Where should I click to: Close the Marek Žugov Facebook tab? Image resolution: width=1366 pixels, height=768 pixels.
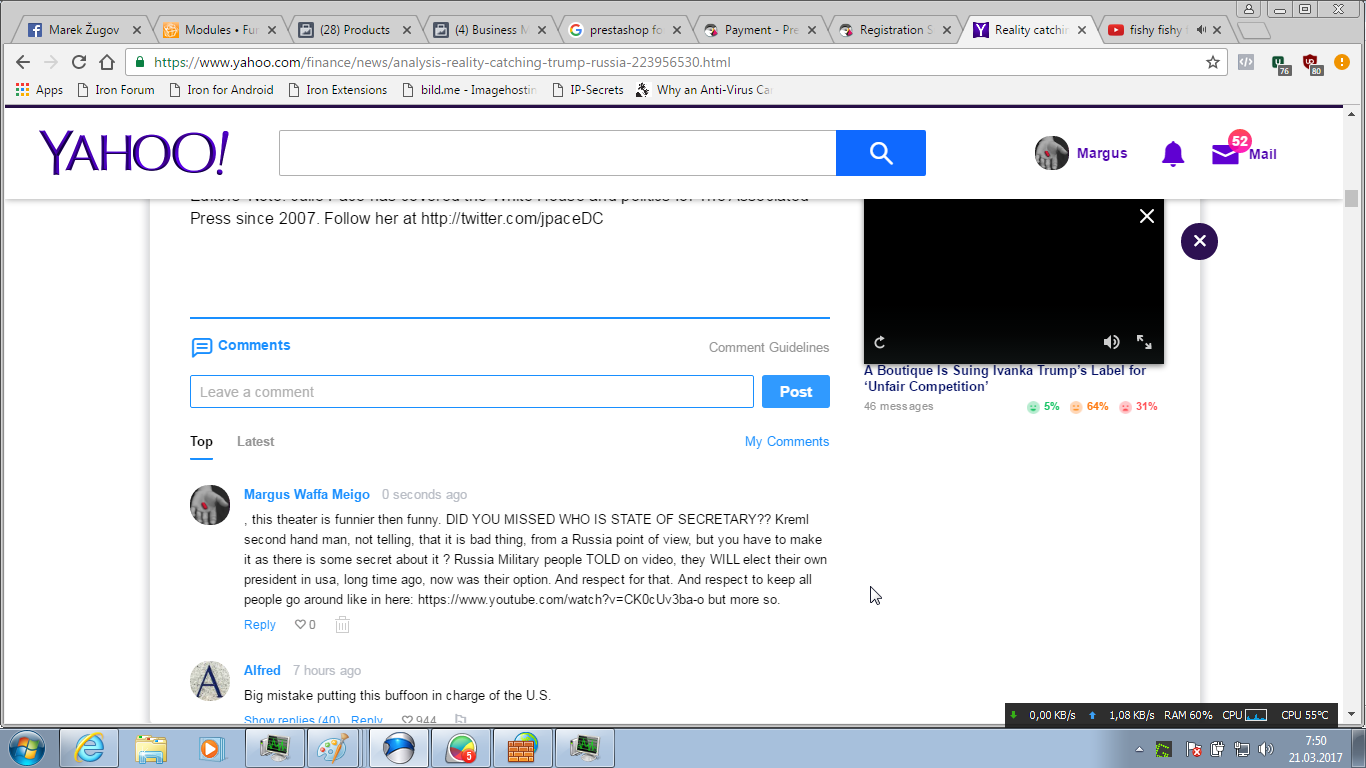click(x=137, y=30)
